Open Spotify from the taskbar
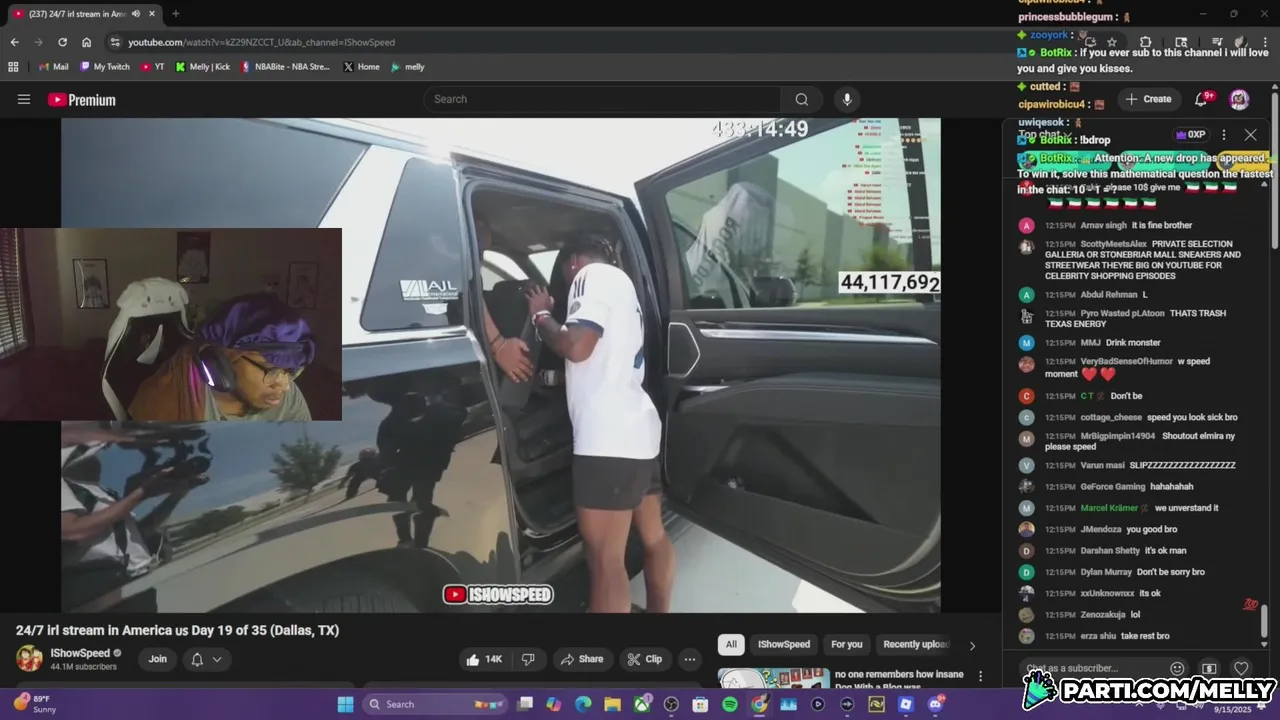Image resolution: width=1280 pixels, height=720 pixels. coord(729,704)
